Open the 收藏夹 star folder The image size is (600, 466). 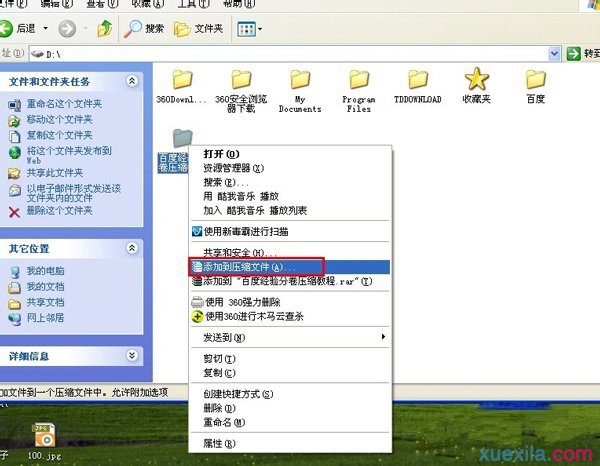(477, 80)
